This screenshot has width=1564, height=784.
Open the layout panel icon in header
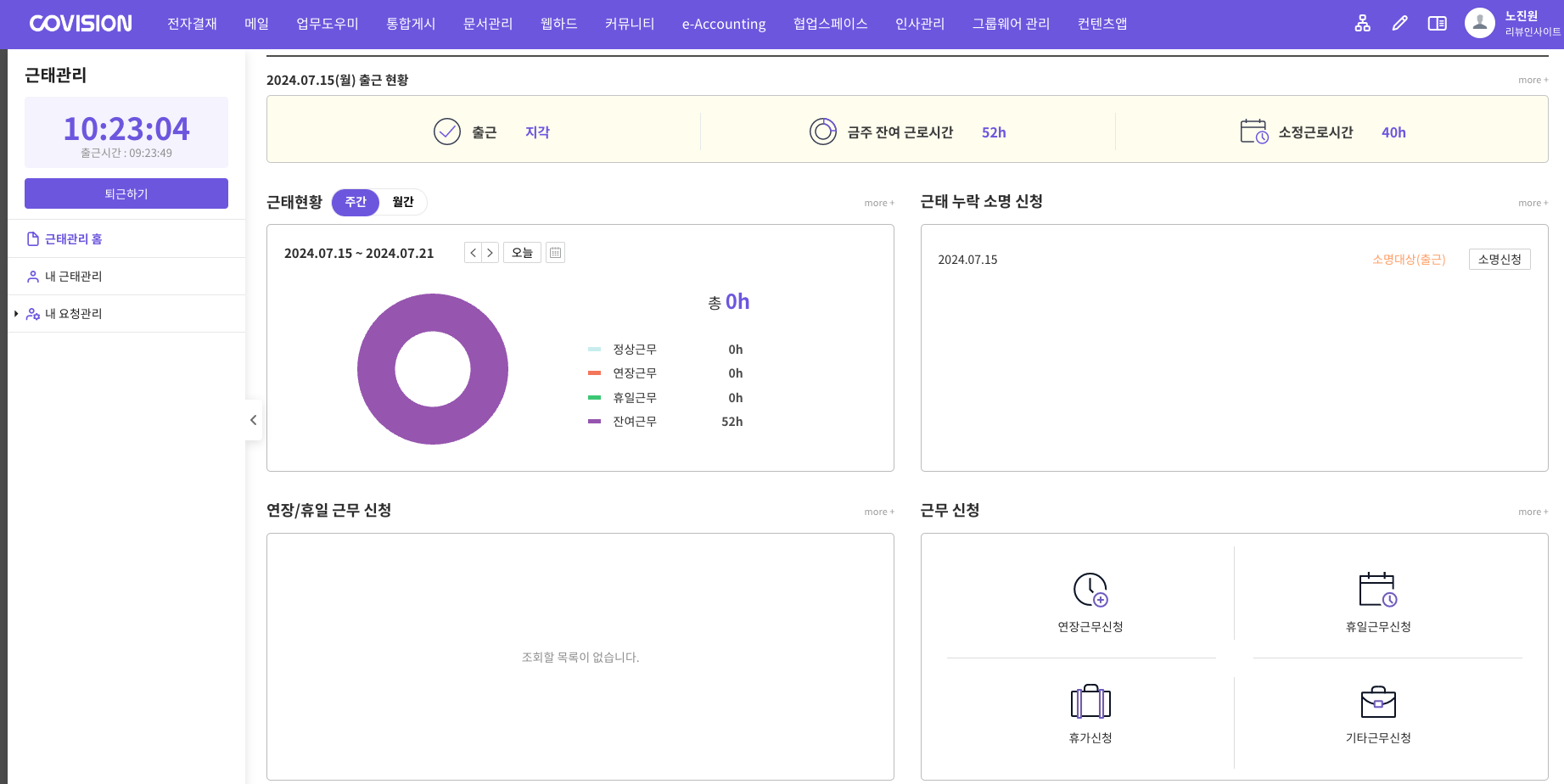[x=1437, y=24]
